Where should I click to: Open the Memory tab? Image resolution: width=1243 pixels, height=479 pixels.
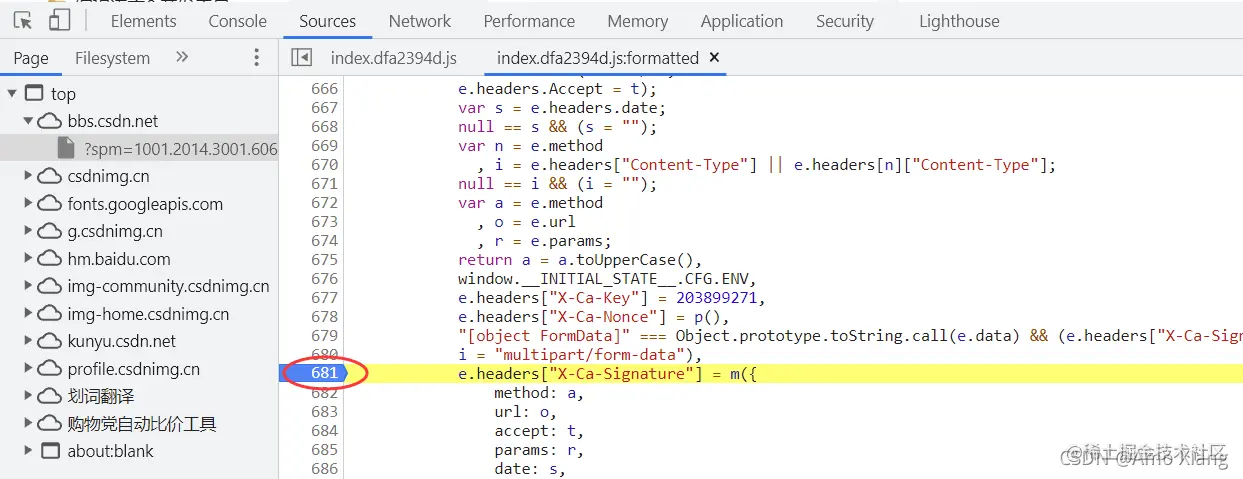(x=637, y=21)
